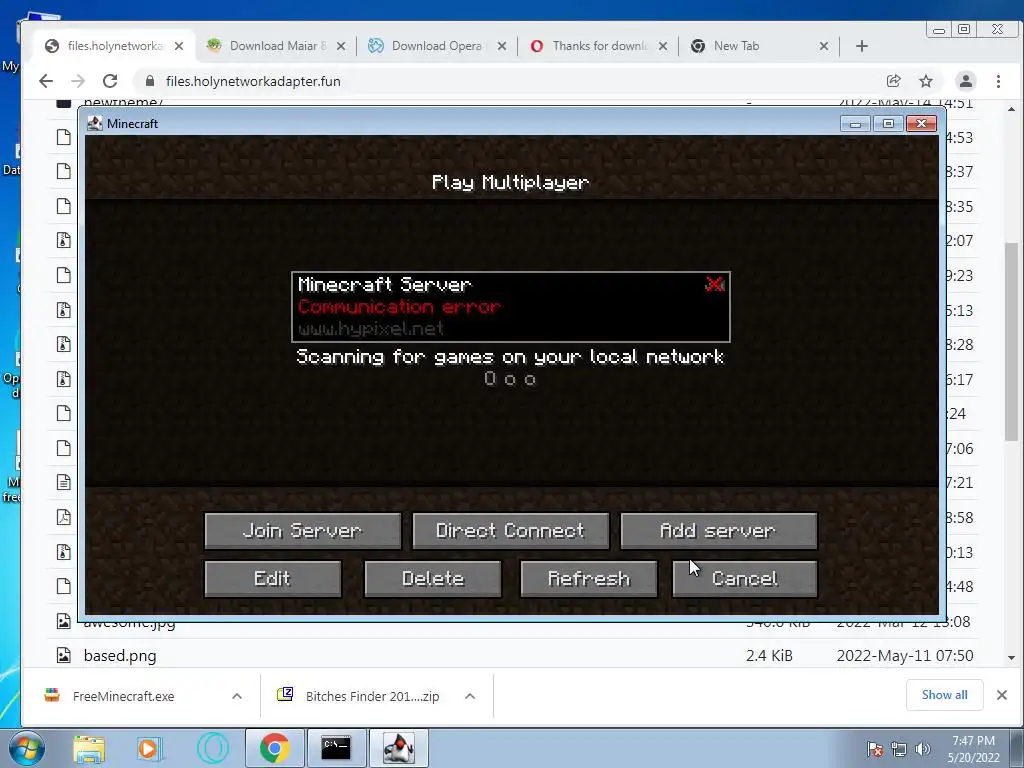The image size is (1024, 768).
Task: Click the red connection error icon
Action: 714,284
